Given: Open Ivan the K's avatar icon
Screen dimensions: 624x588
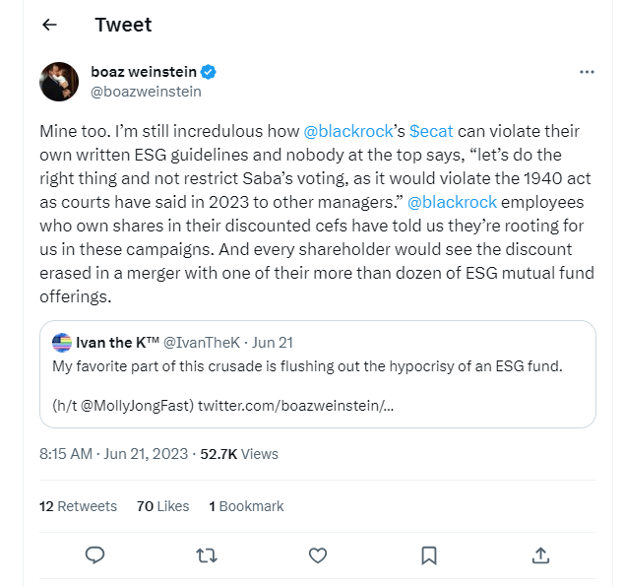Looking at the screenshot, I should (61, 343).
